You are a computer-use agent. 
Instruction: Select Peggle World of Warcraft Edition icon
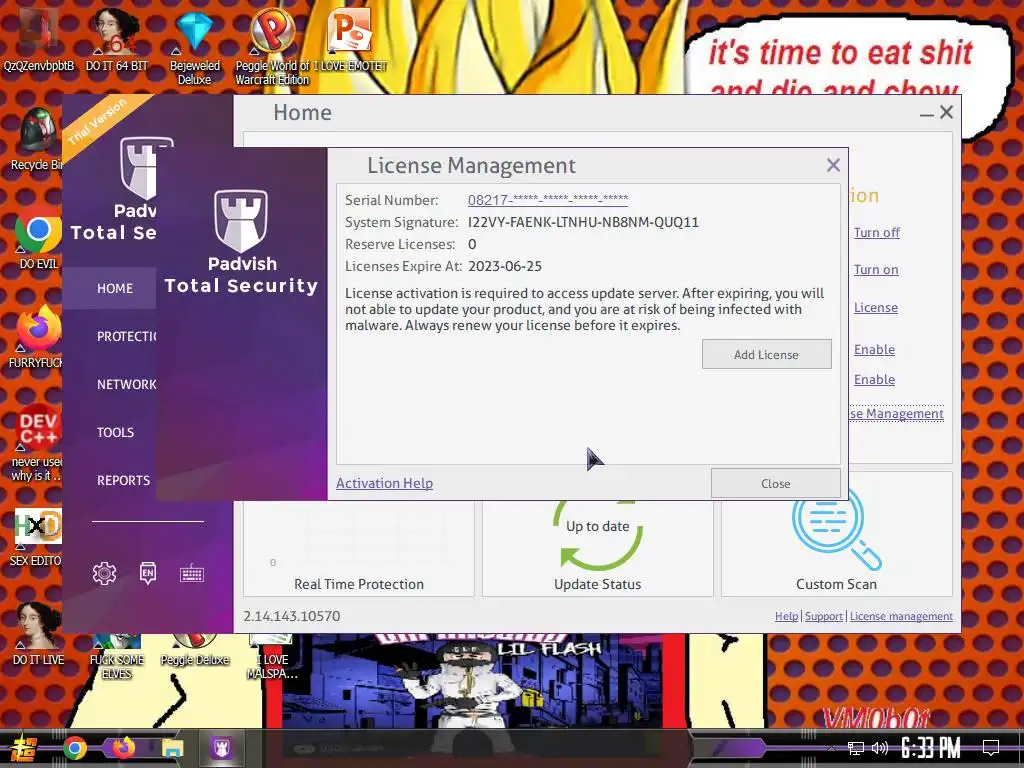click(272, 47)
